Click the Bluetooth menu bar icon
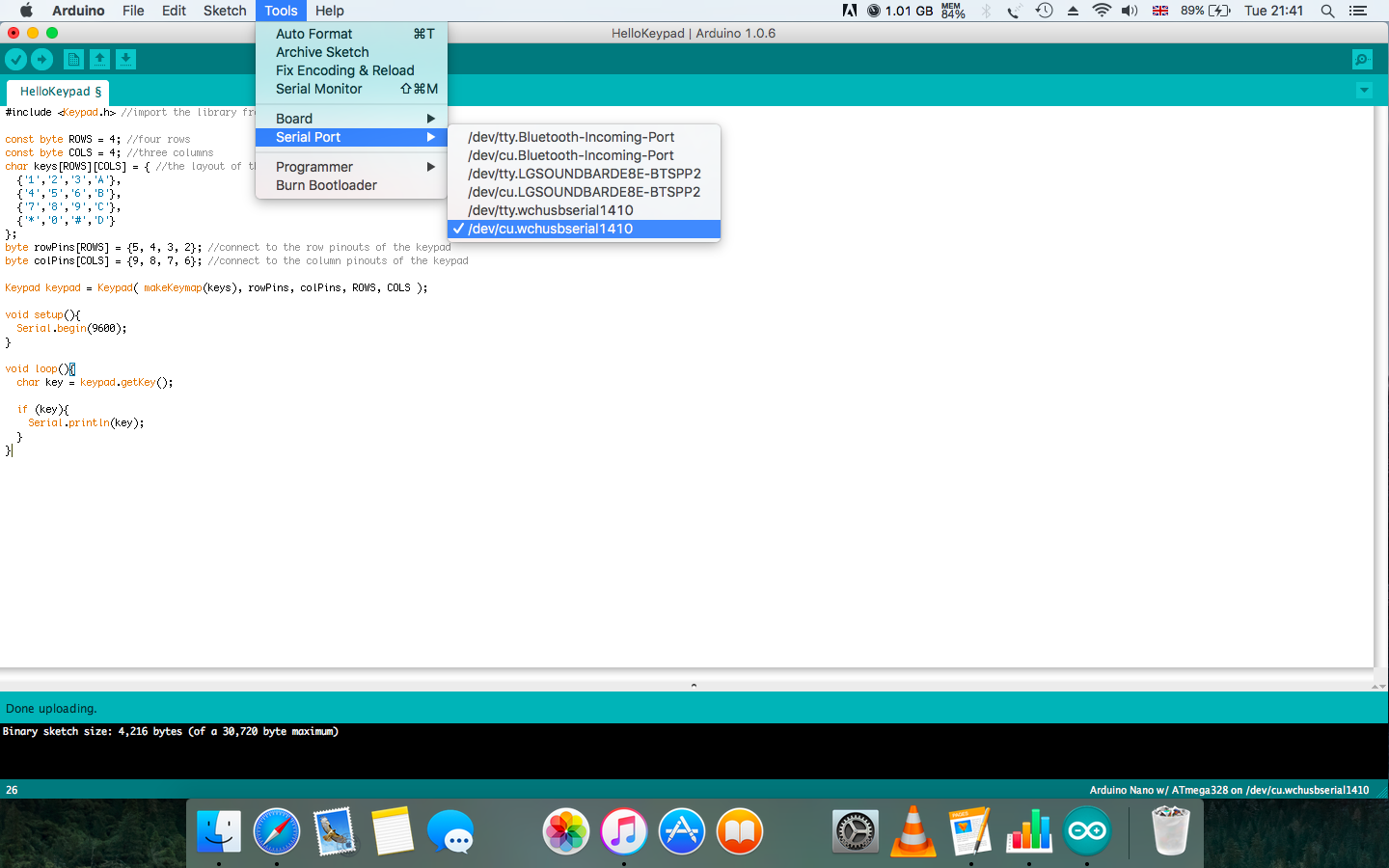This screenshot has width=1389, height=868. [x=986, y=11]
